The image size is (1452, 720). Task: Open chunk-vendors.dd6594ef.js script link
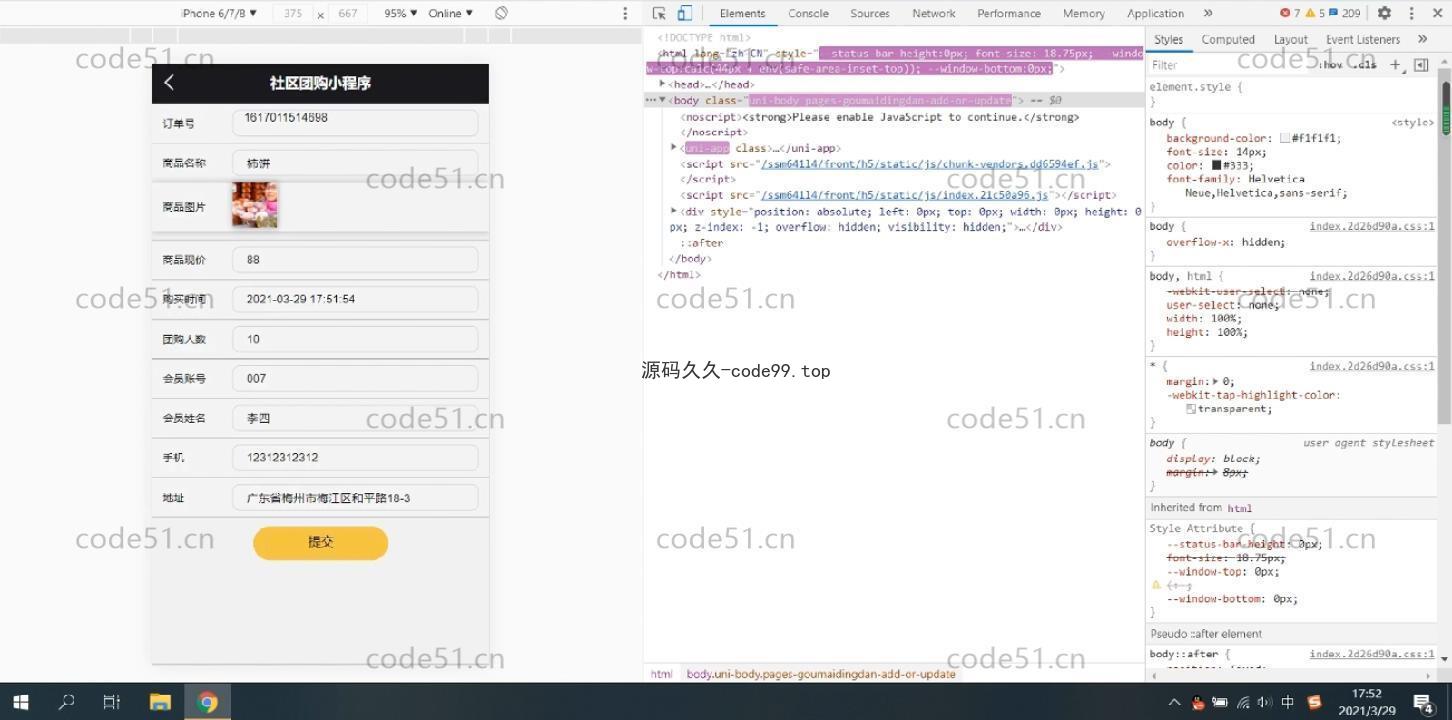point(929,164)
